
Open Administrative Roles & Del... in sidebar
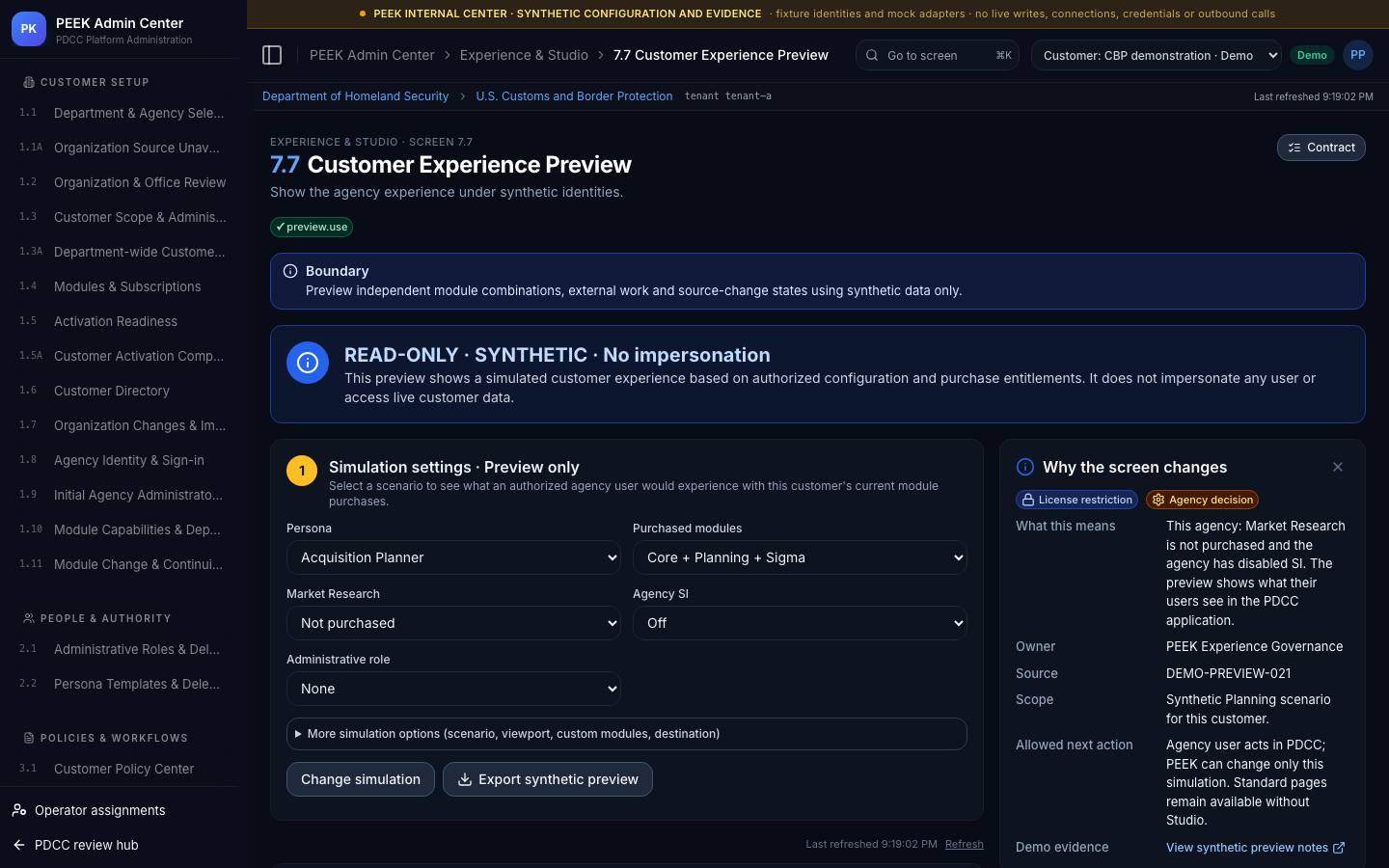click(x=122, y=649)
